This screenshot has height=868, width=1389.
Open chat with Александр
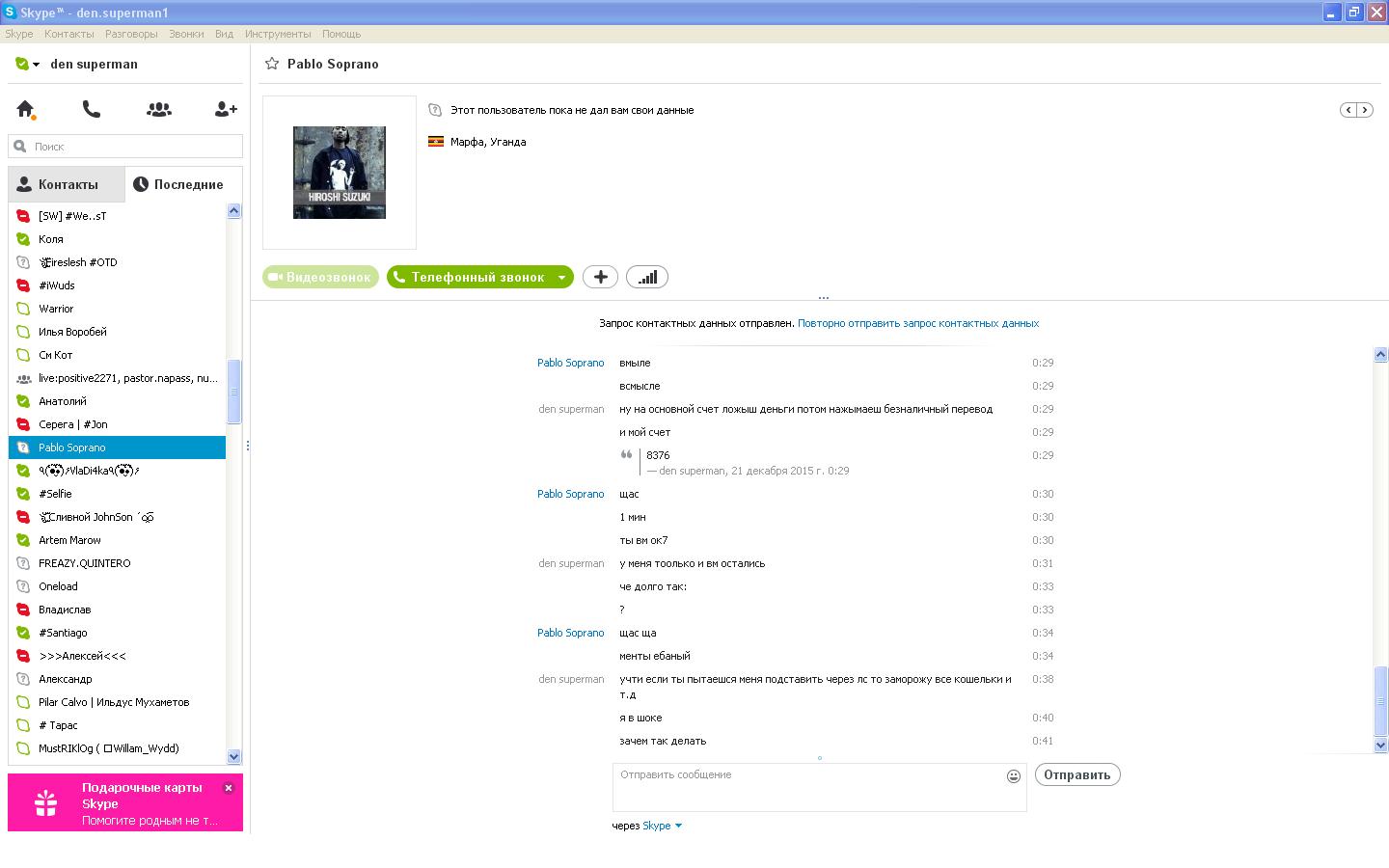117,679
